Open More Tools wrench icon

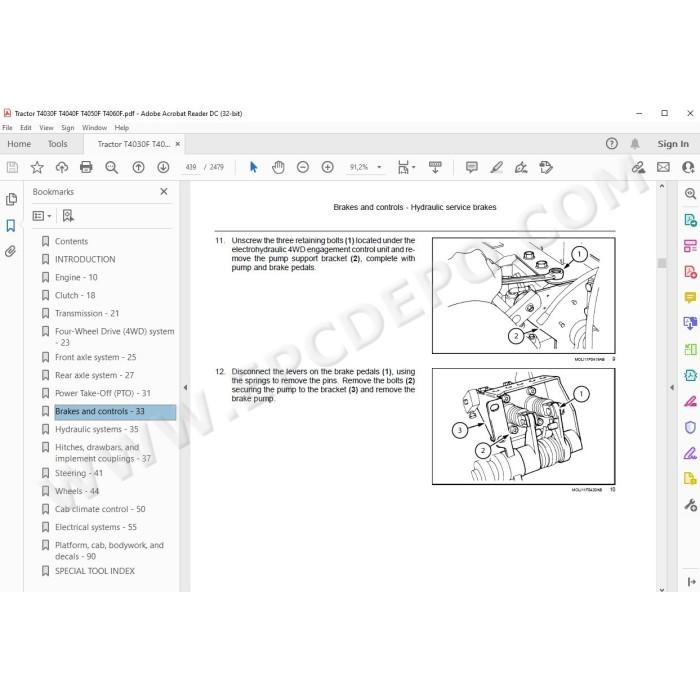tap(690, 505)
